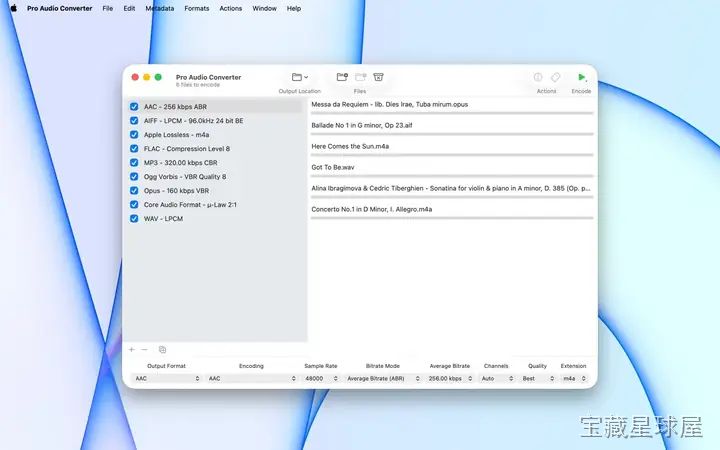Select Concerto No.1 in D Minor file
The height and width of the screenshot is (450, 720).
(372, 209)
